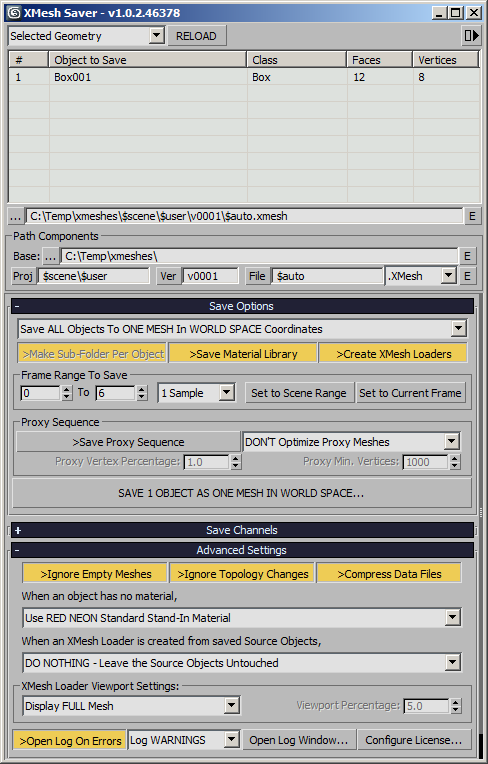488x764 pixels.
Task: Click Proxy Min. Vertices spinner
Action: click(x=455, y=462)
